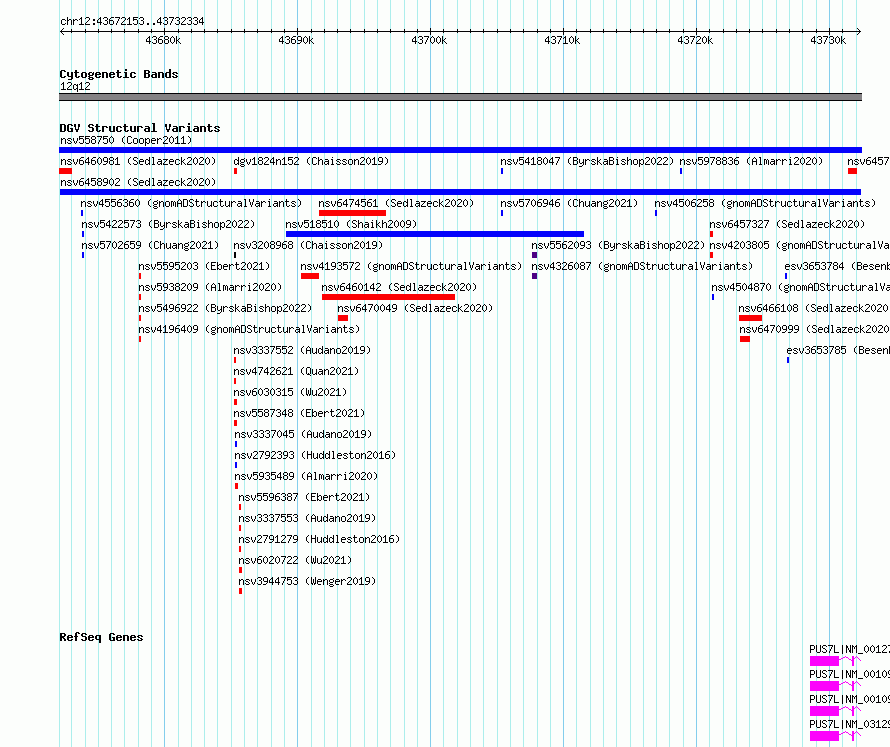Click the 43700k ruler position label

(x=429, y=40)
